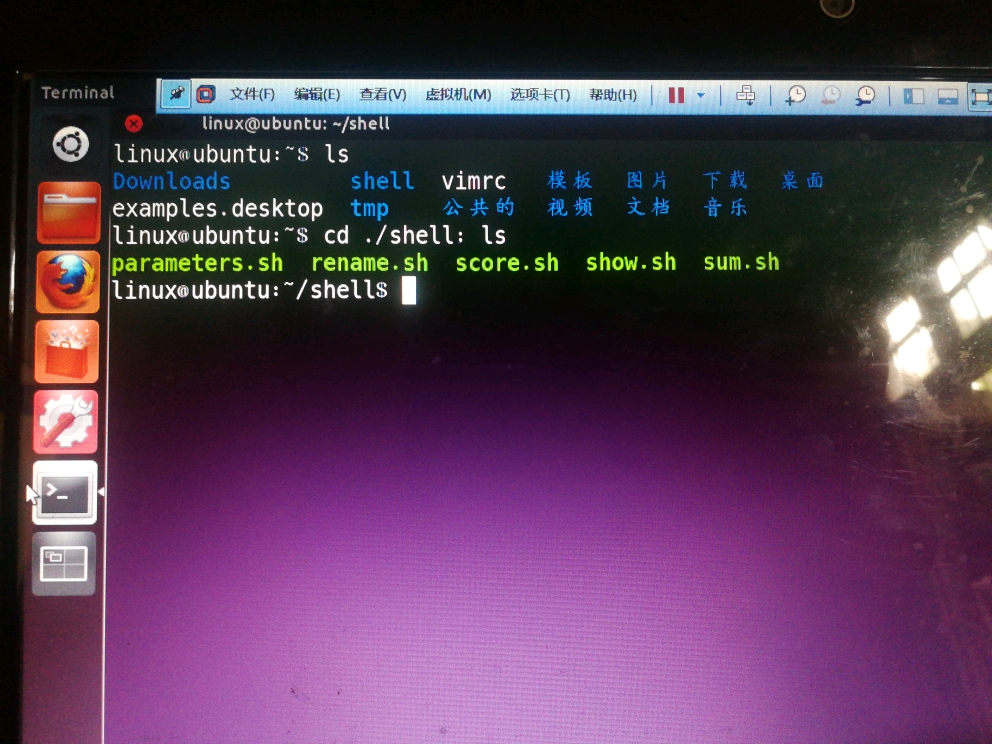This screenshot has height=744, width=992.
Task: Open Ubuntu Dash home launcher icon
Action: 70,144
